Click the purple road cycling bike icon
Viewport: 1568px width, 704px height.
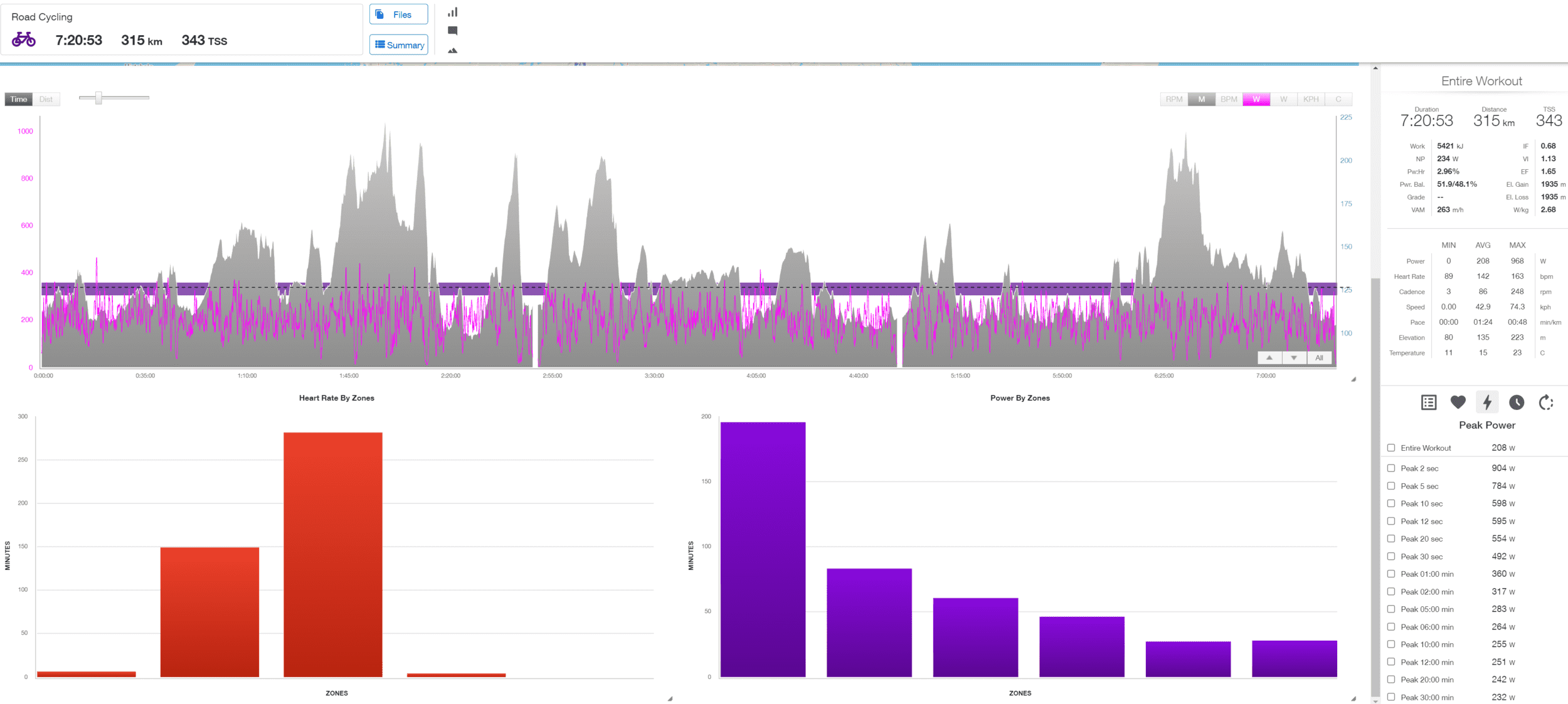pos(24,39)
